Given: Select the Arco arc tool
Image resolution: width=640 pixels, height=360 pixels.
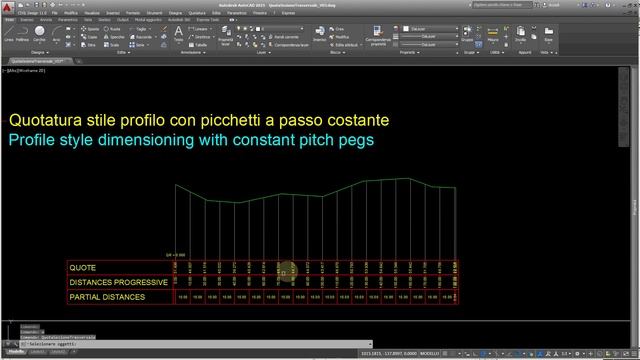Looking at the screenshot, I should pos(56,34).
